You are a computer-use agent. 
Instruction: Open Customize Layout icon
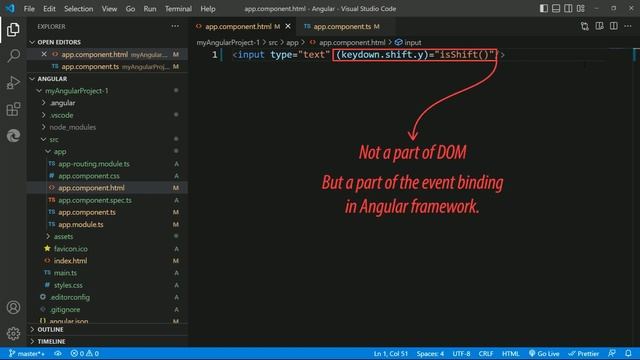click(580, 8)
